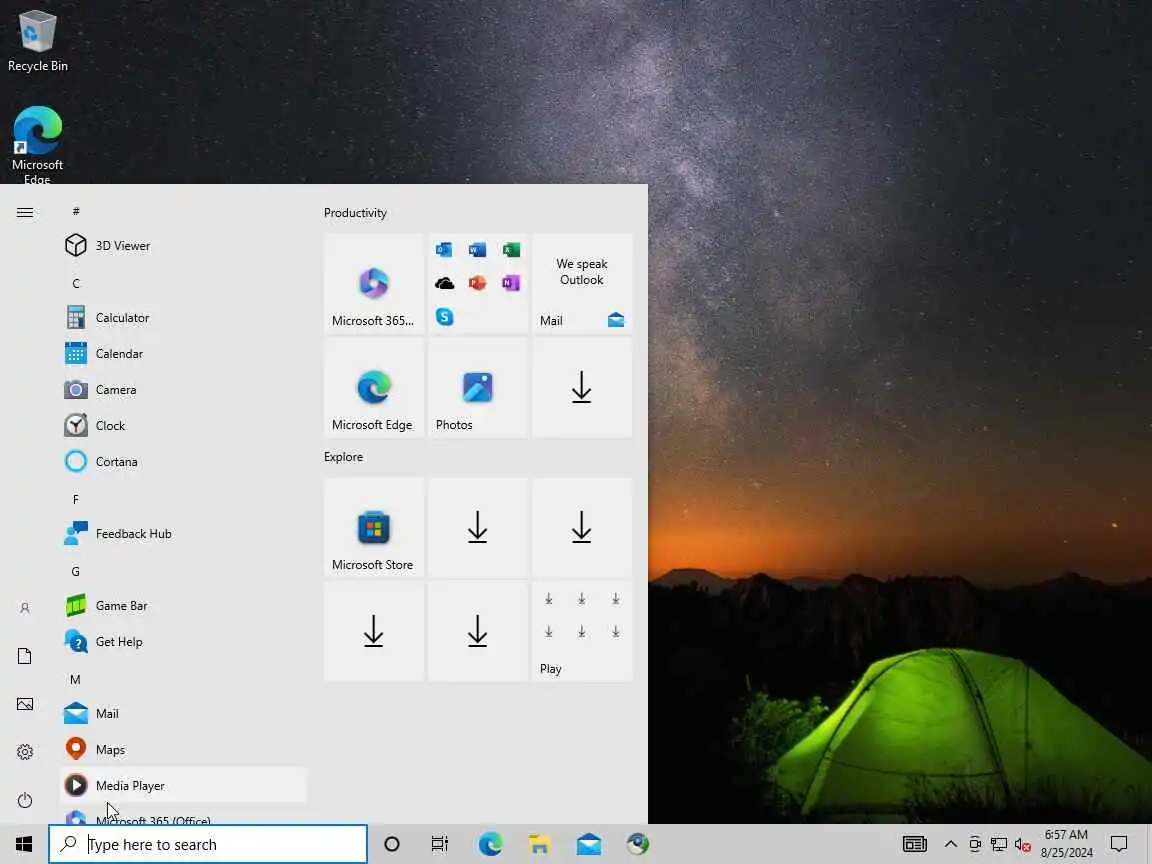Screen dimensions: 1152x864
Task: Click the Microsoft 365 tile
Action: point(374,284)
